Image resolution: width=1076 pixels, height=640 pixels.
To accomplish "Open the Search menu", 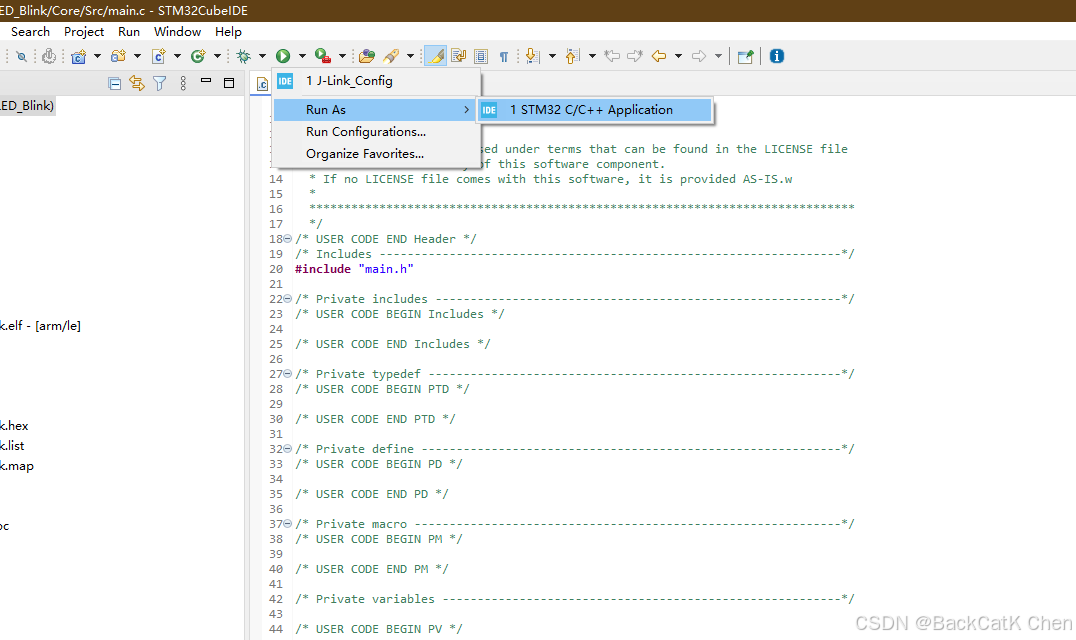I will pos(30,32).
